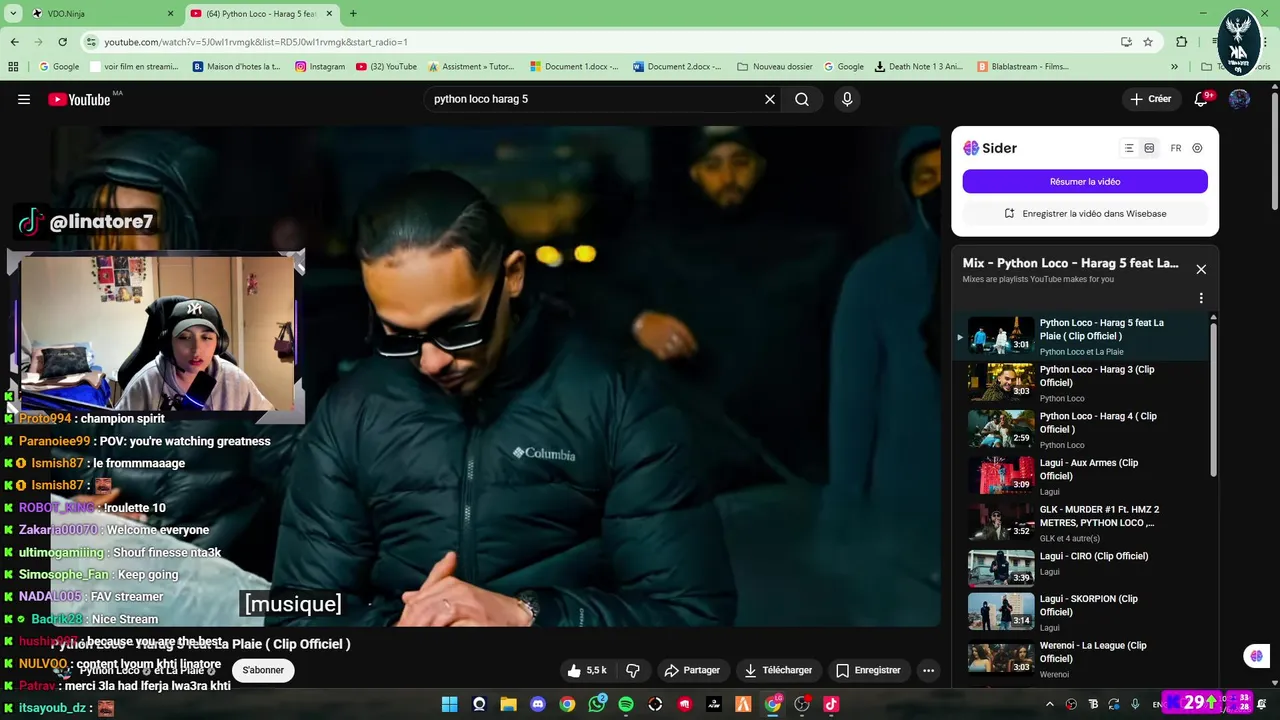This screenshot has height=720, width=1280.
Task: Click Enregistrer la vidéo dans Wisebase
Action: point(1085,213)
